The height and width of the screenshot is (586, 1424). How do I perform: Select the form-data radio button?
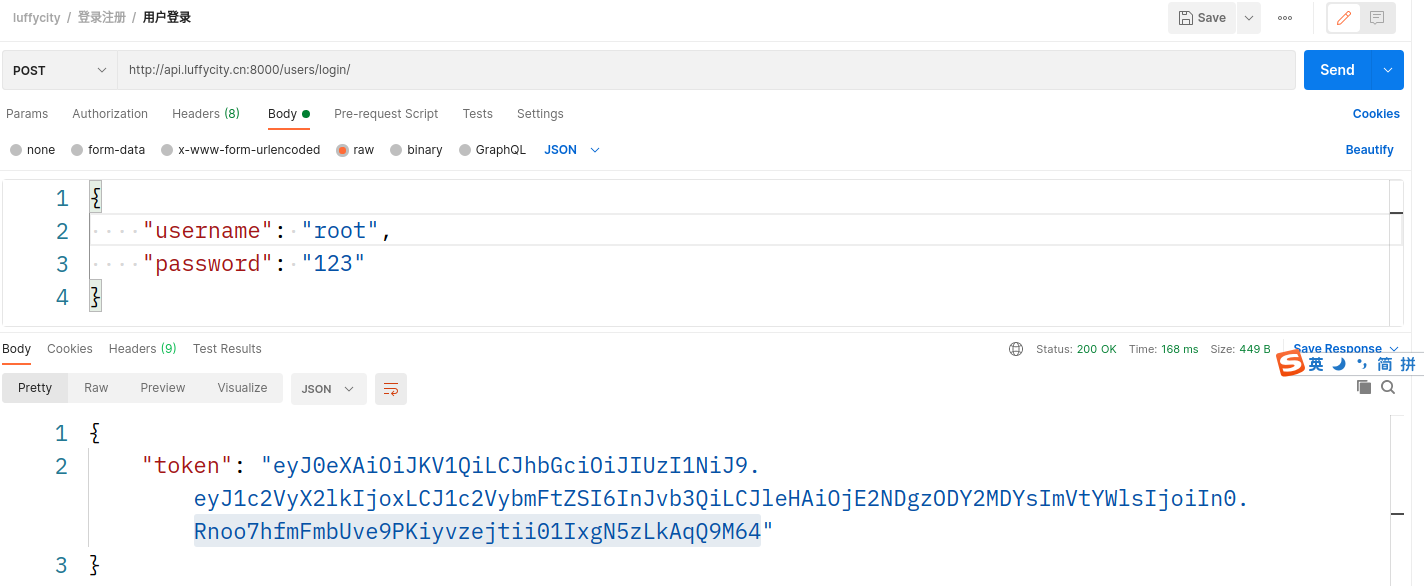[77, 150]
